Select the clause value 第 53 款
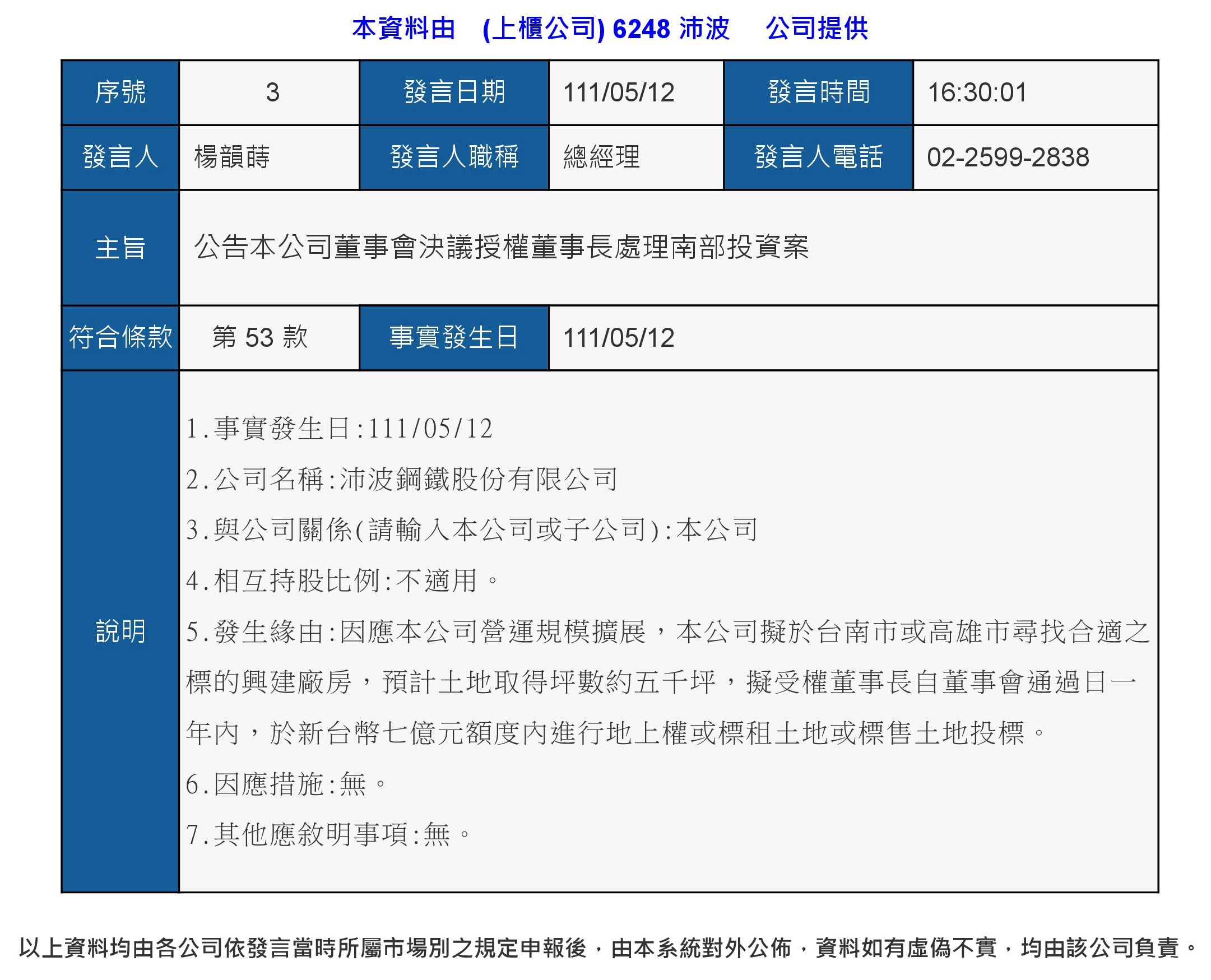The image size is (1211, 980). 260,337
